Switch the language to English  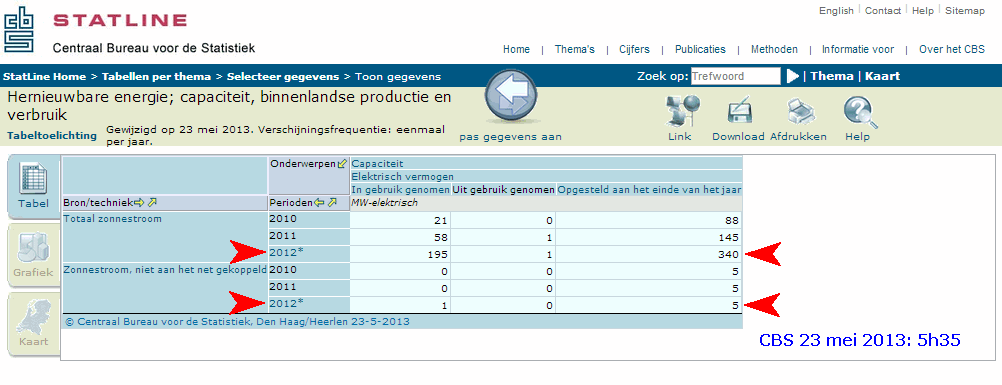click(x=836, y=11)
